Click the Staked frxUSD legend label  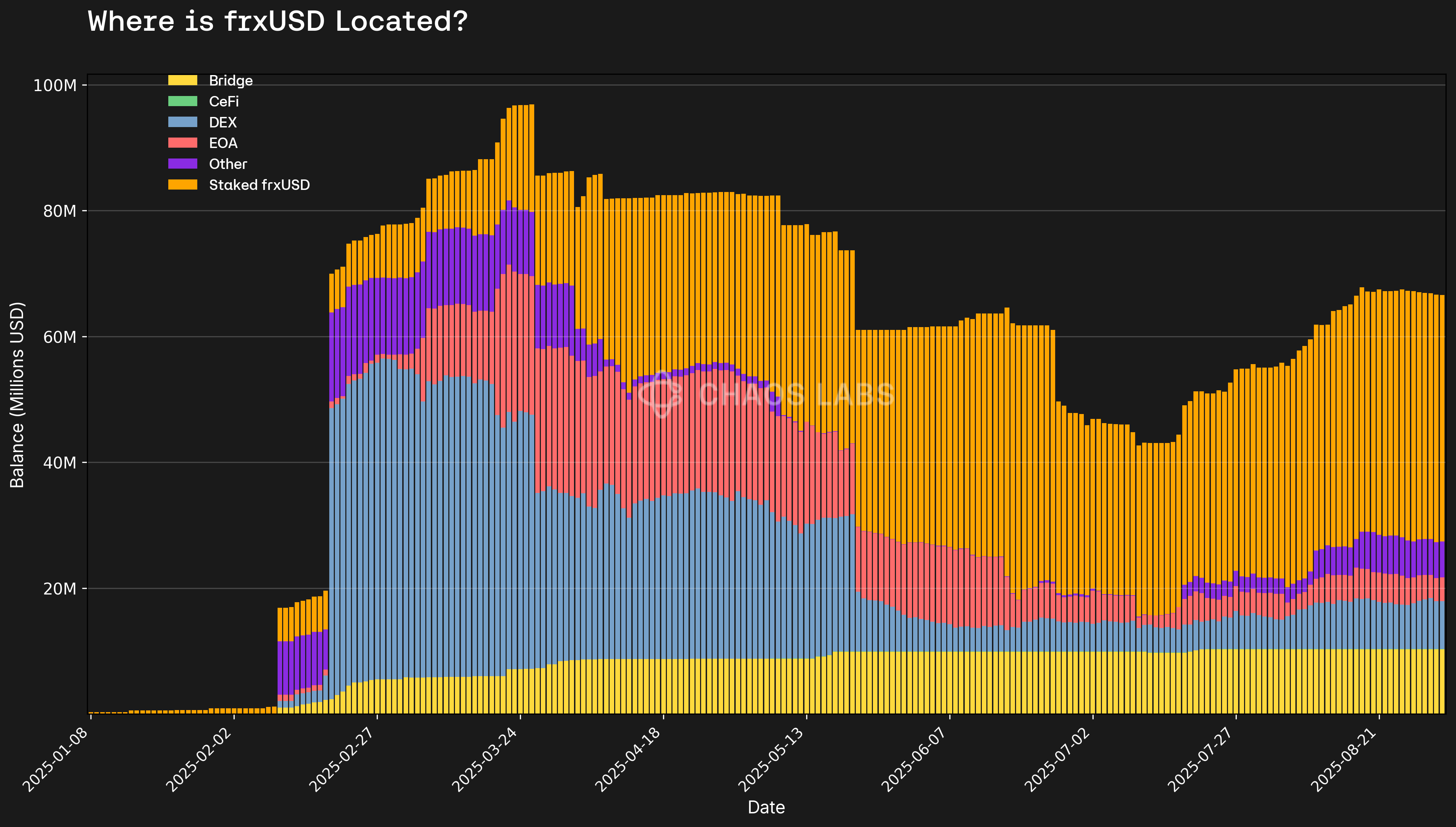coord(259,185)
